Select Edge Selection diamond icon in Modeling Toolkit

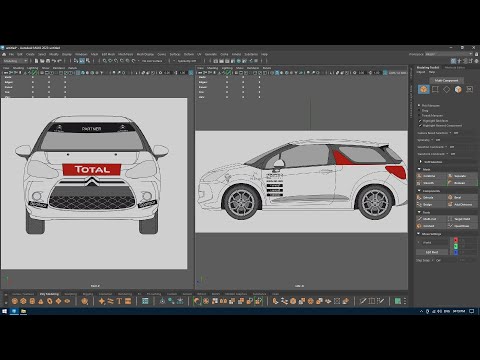point(446,89)
